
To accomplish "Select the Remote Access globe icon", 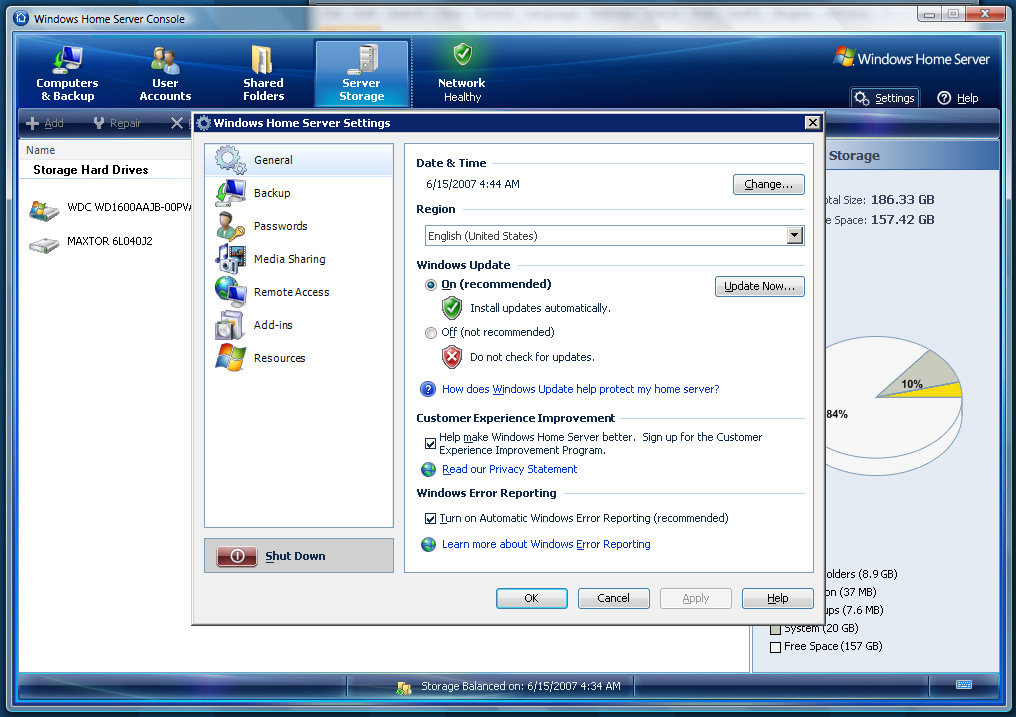I will 230,292.
